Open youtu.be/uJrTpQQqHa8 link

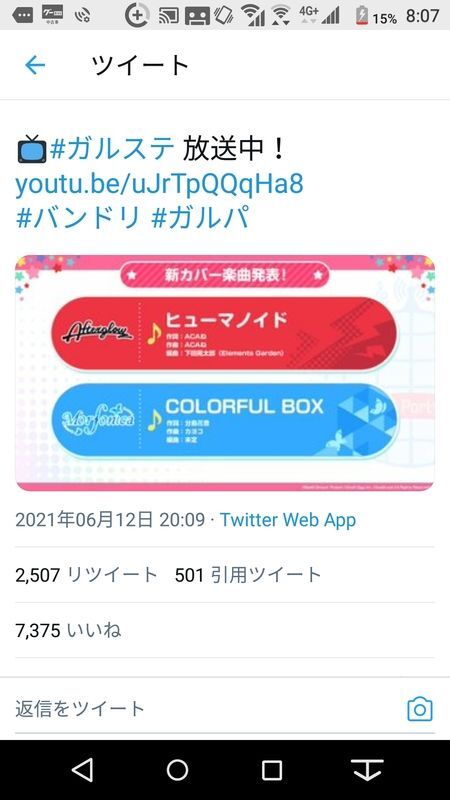(x=159, y=184)
